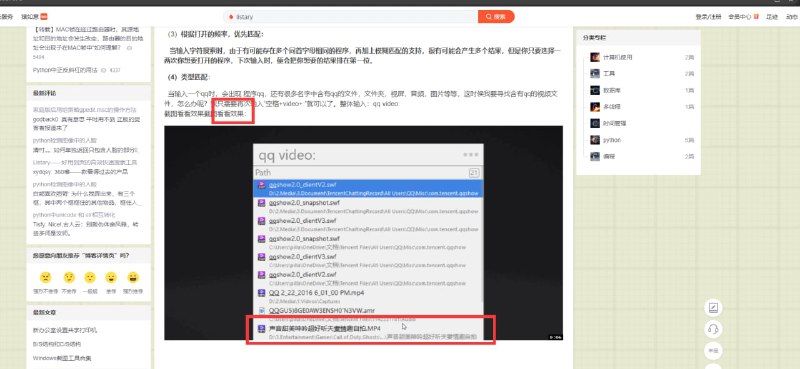Click the Path header in Listary screenshot

coord(263,173)
